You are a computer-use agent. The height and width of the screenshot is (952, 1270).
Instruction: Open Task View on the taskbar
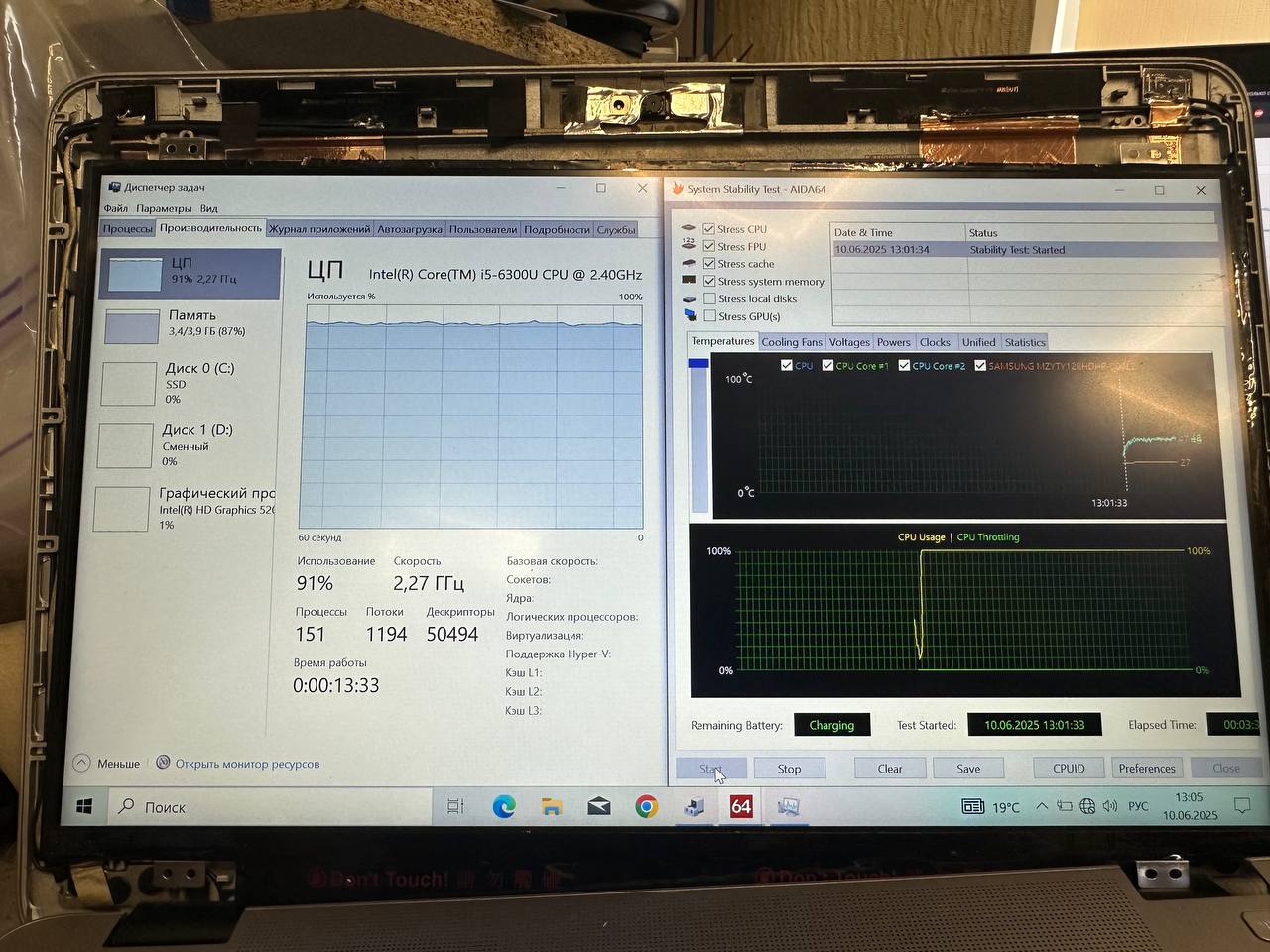tap(455, 807)
